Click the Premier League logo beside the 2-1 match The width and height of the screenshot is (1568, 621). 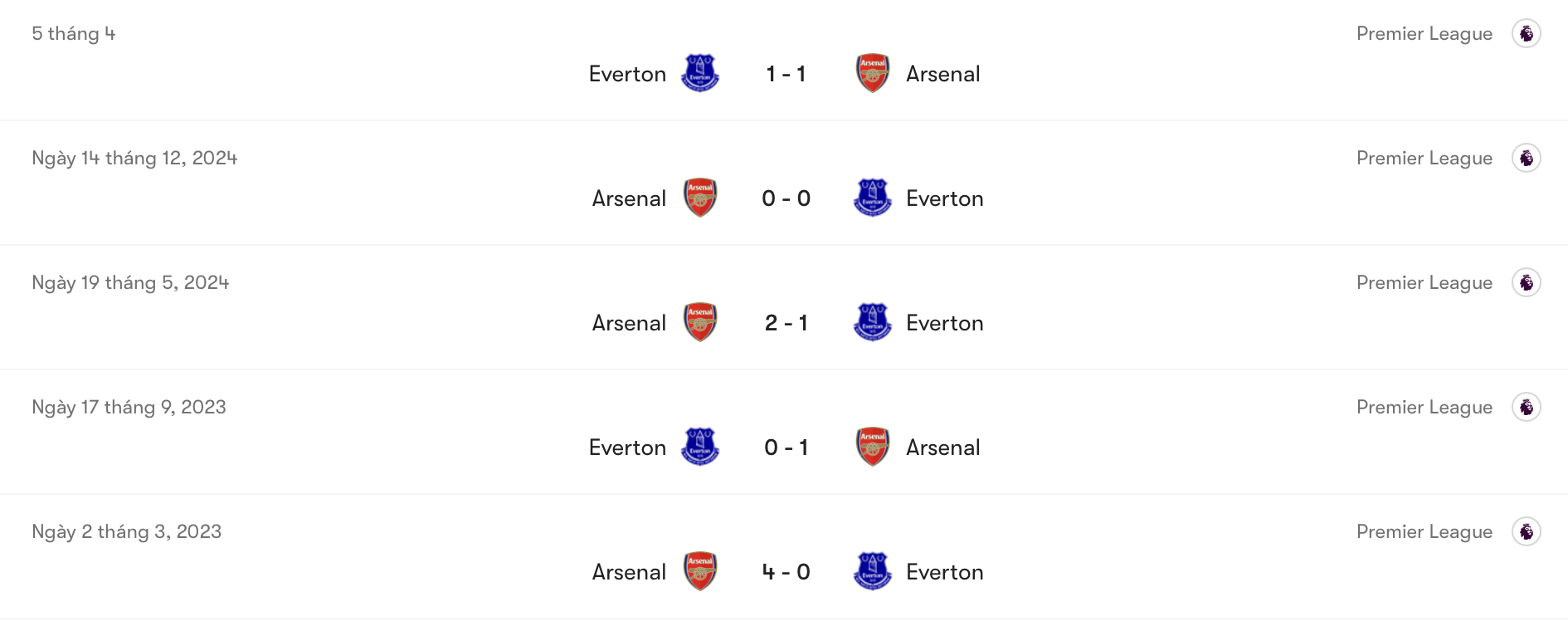click(x=1527, y=282)
